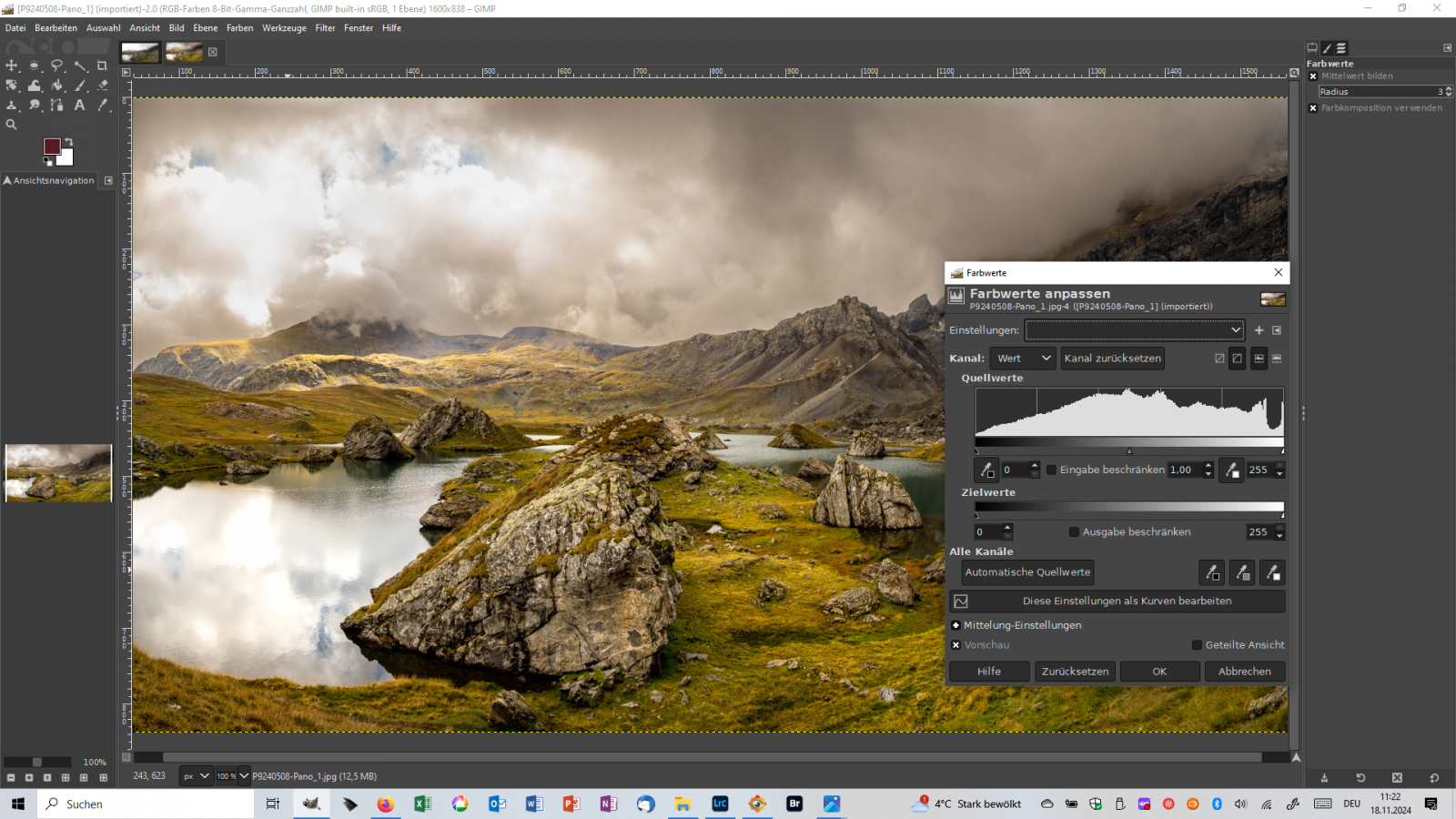This screenshot has height=819, width=1456.
Task: Pick the Fuzzy Select magic wand tool
Action: tap(80, 66)
